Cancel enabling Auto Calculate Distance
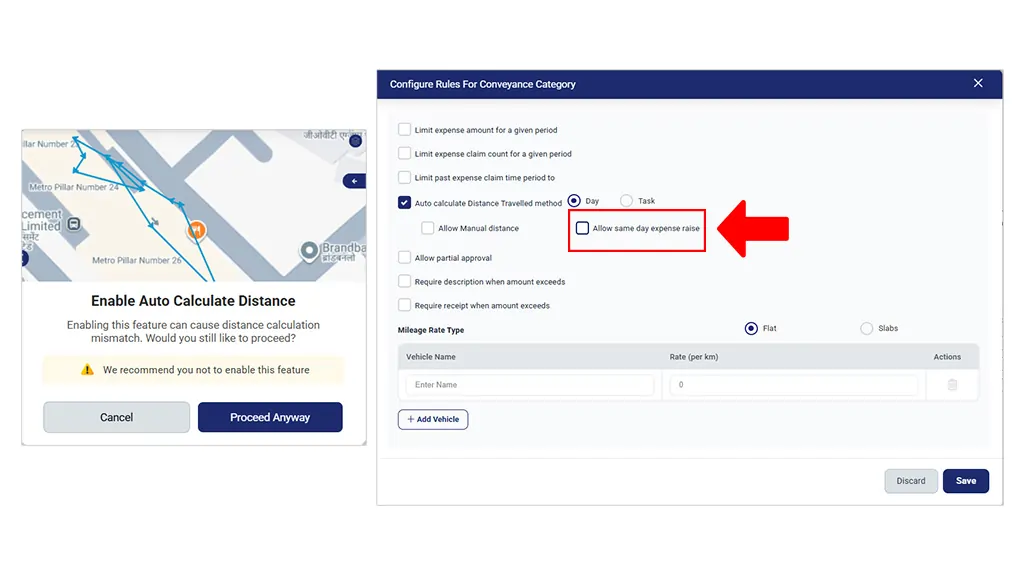 point(116,417)
